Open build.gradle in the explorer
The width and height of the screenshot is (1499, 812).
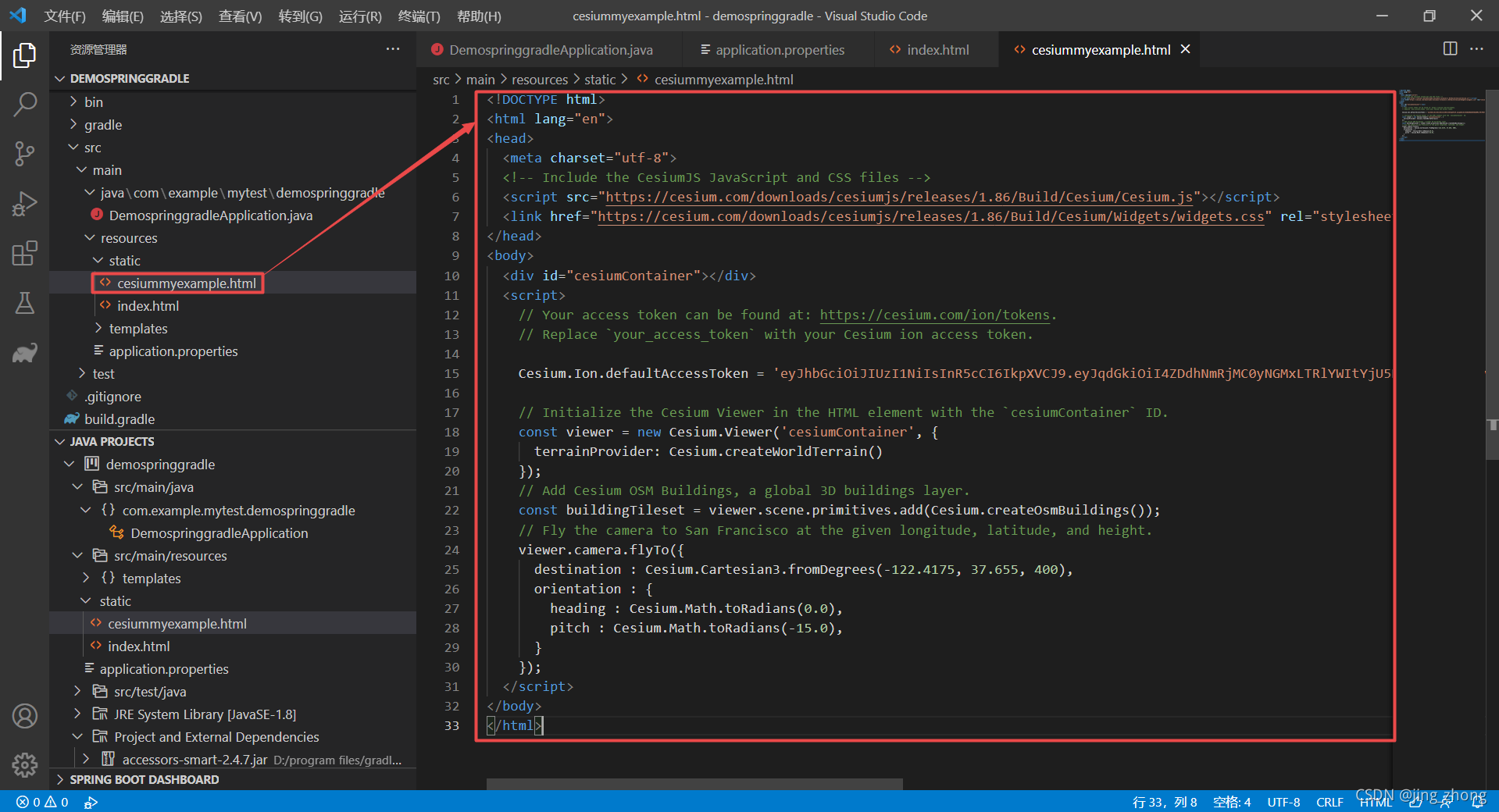[119, 419]
